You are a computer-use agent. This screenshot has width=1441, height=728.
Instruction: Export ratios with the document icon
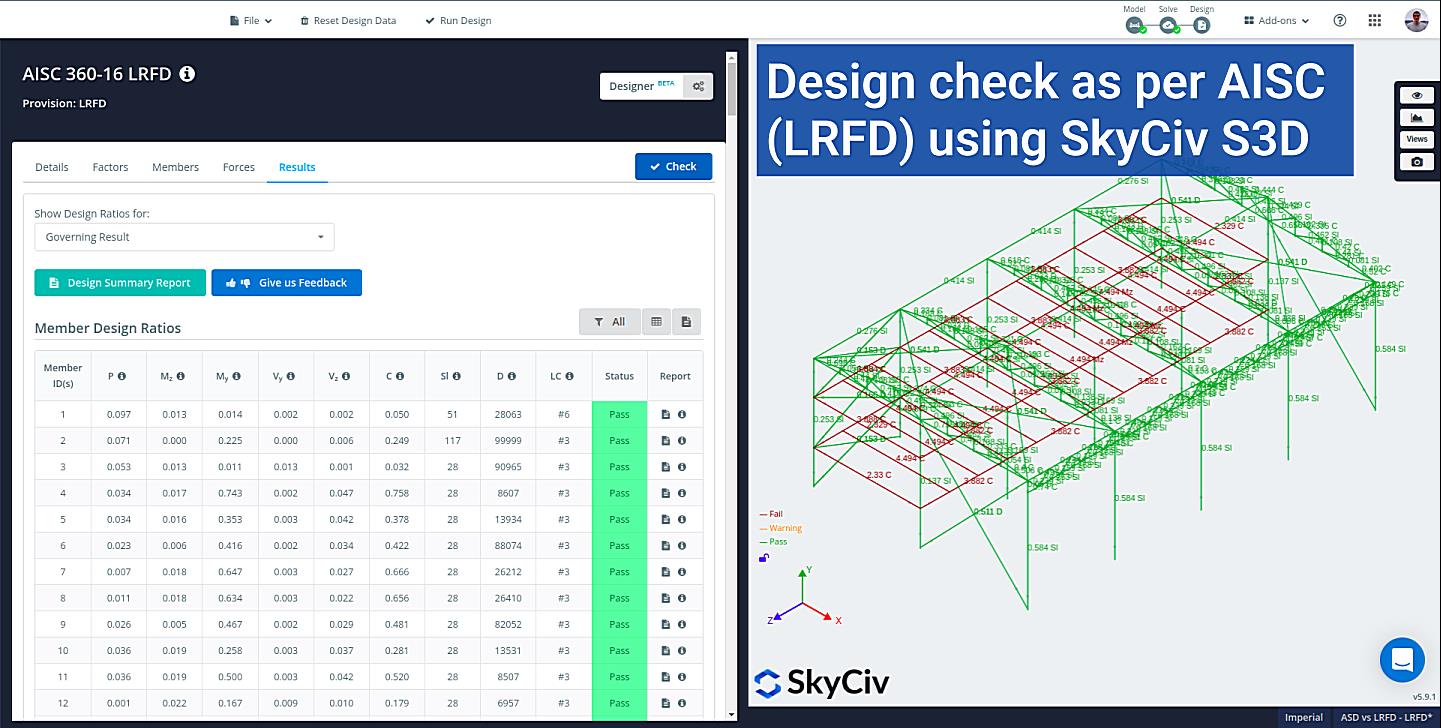pyautogui.click(x=686, y=322)
